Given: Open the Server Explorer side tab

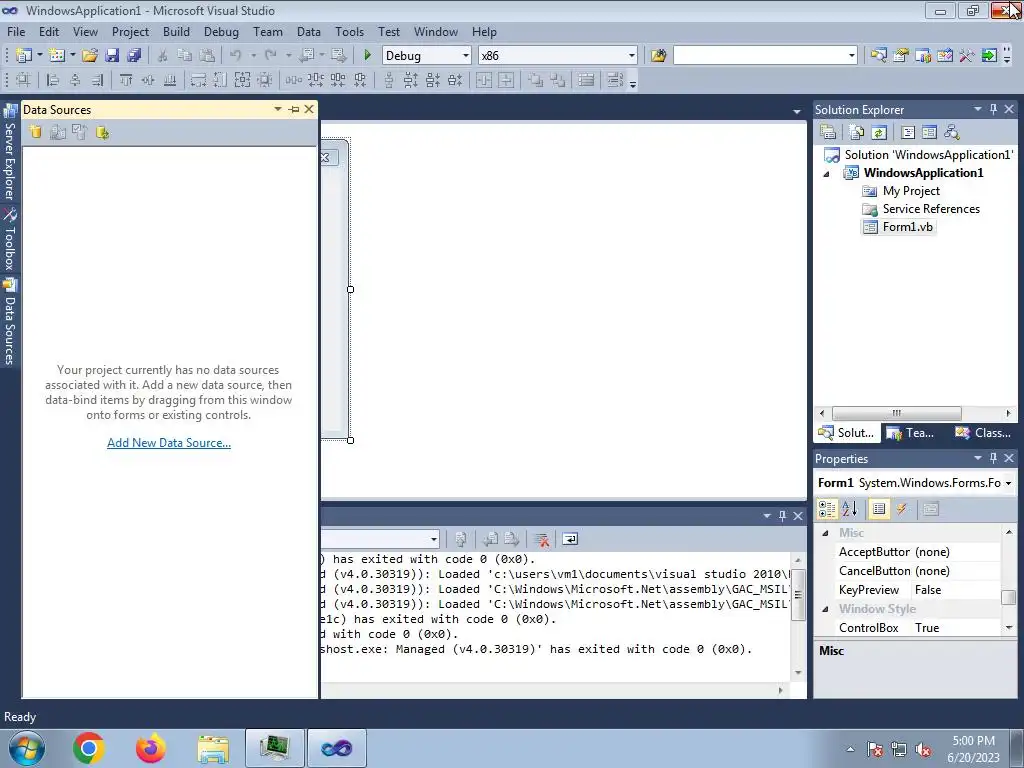Looking at the screenshot, I should (x=10, y=153).
